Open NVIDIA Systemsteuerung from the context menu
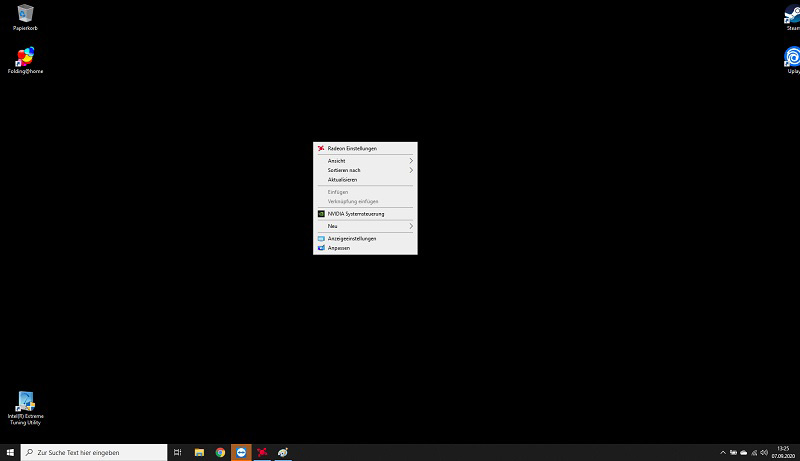Viewport: 800px width, 461px height. pos(365,214)
